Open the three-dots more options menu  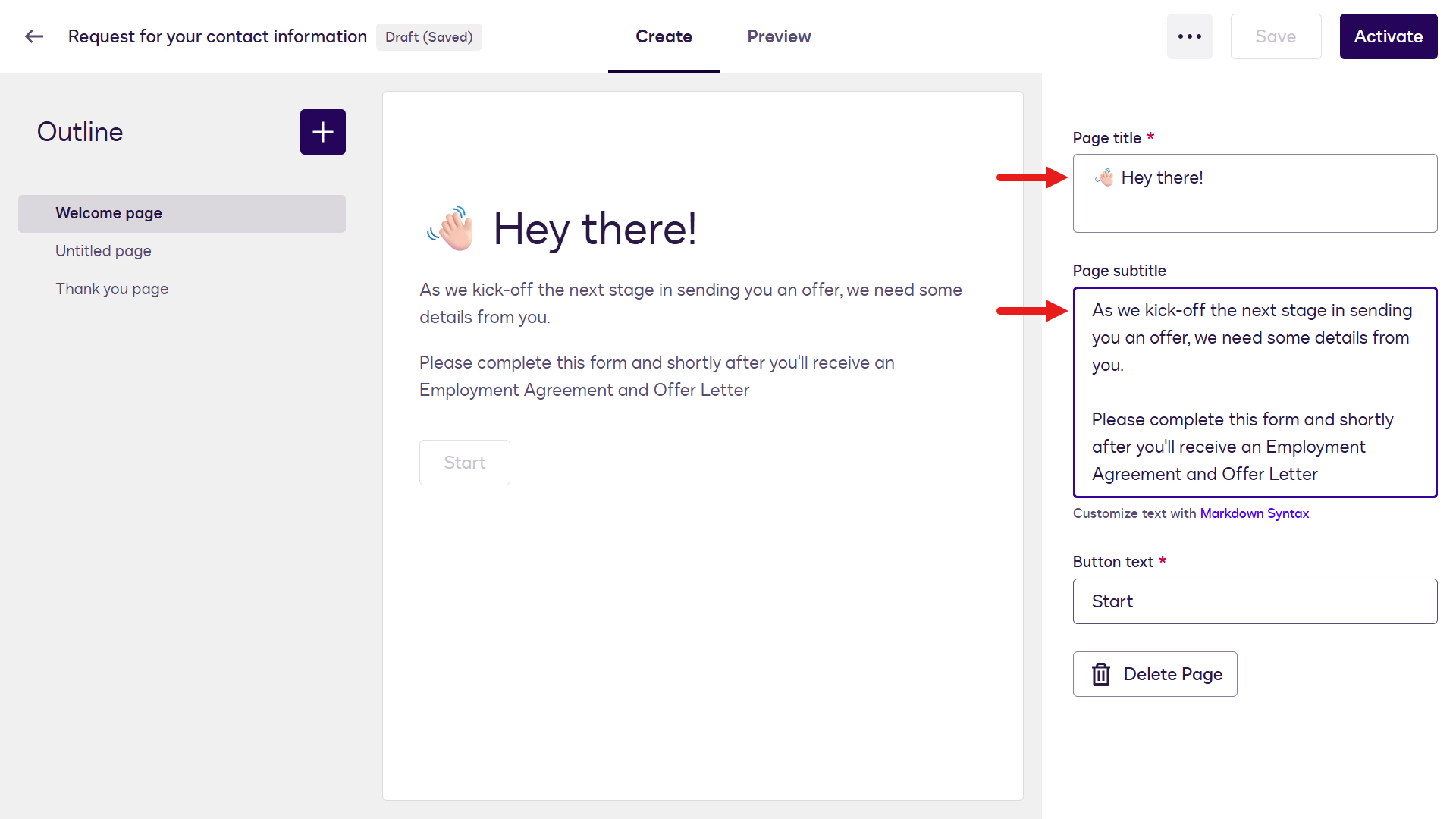pyautogui.click(x=1189, y=36)
